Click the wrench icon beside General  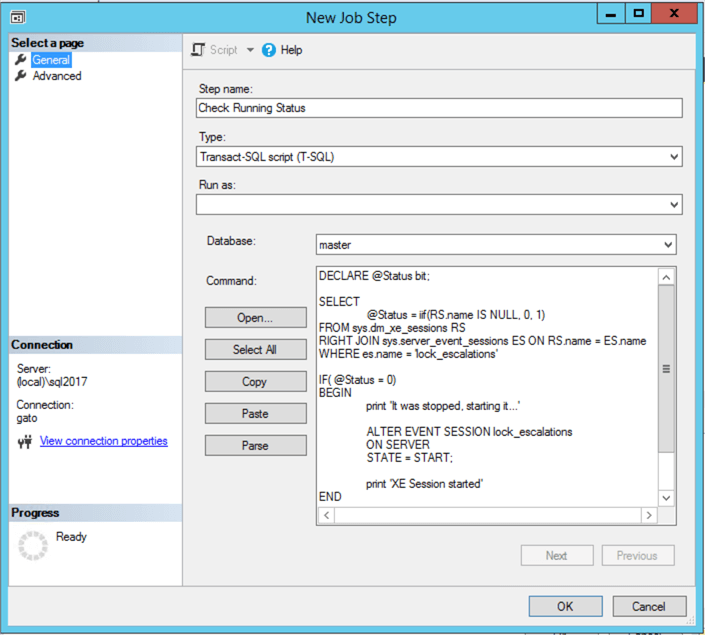(x=20, y=60)
